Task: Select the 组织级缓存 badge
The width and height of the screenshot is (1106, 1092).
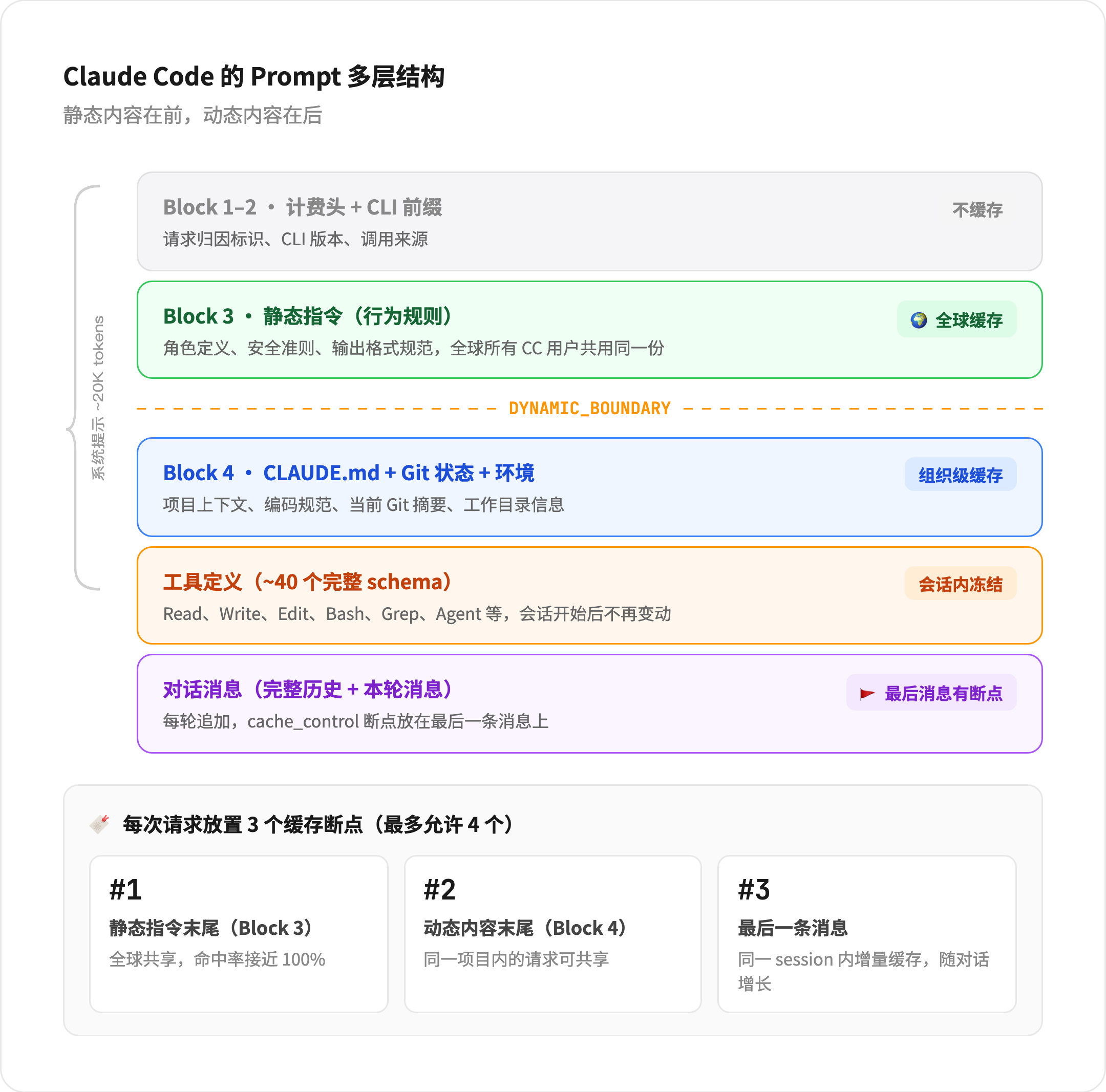Action: (x=961, y=475)
